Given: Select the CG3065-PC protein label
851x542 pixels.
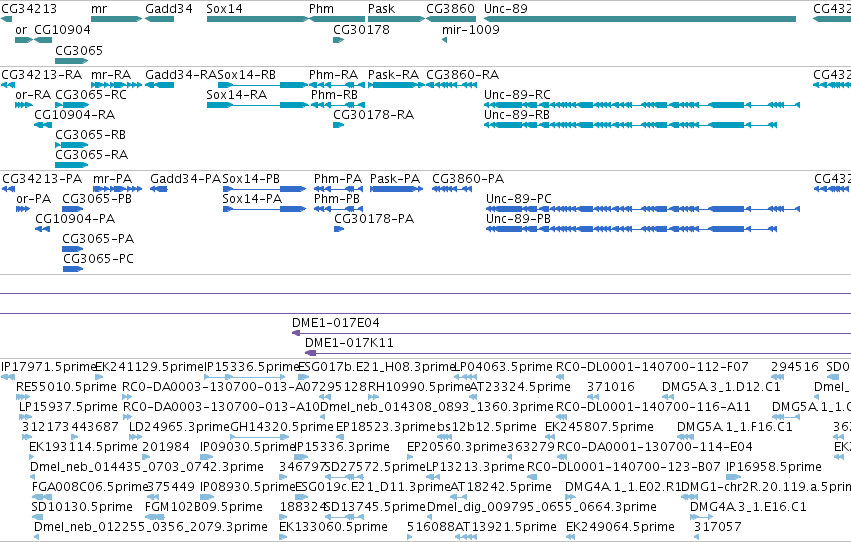Looking at the screenshot, I should [98, 258].
